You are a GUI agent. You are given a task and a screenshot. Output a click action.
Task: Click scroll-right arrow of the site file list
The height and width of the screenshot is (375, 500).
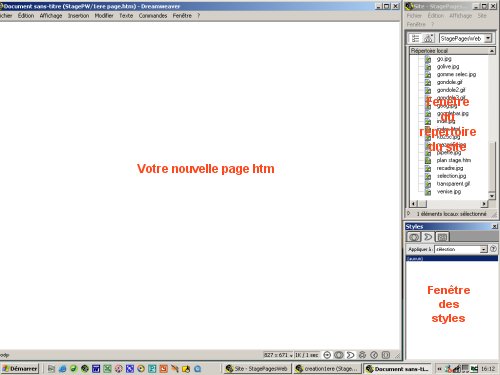tap(484, 203)
